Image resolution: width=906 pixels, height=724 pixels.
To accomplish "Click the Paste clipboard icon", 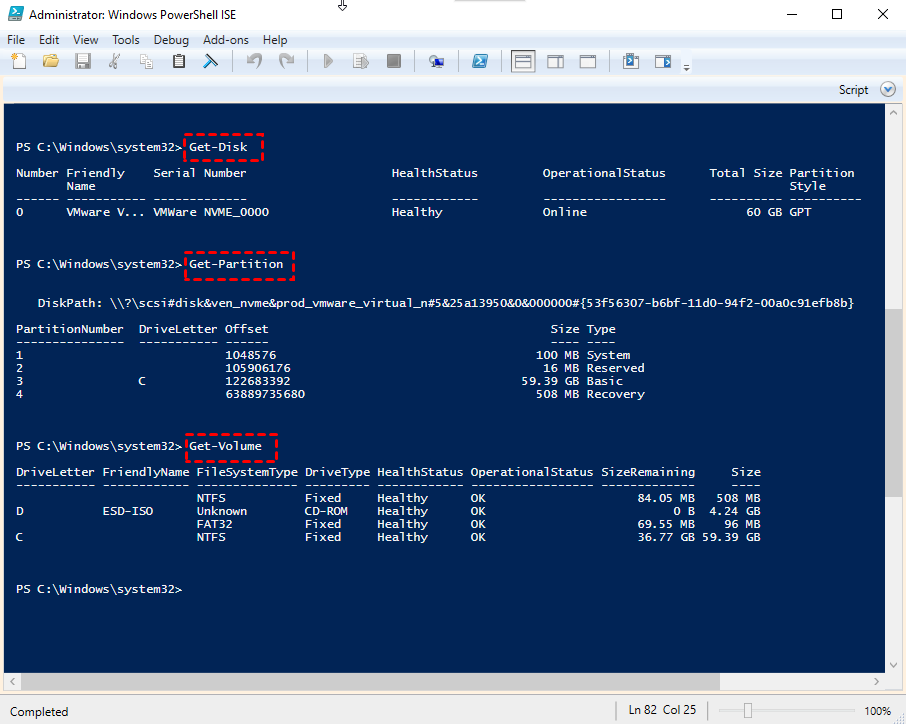I will coord(179,62).
